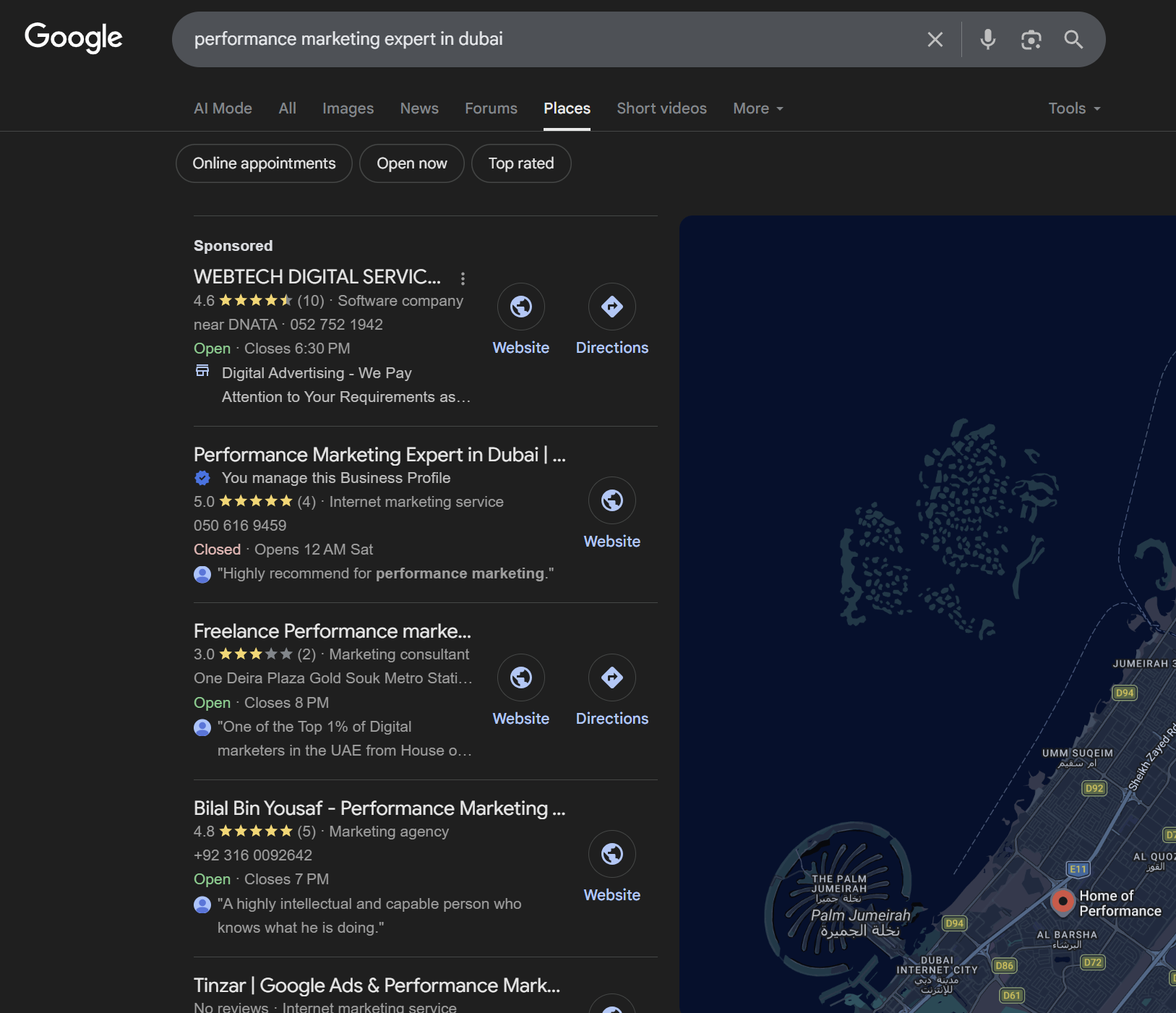Select the Places tab
Viewport: 1176px width, 1013px height.
pyautogui.click(x=567, y=108)
